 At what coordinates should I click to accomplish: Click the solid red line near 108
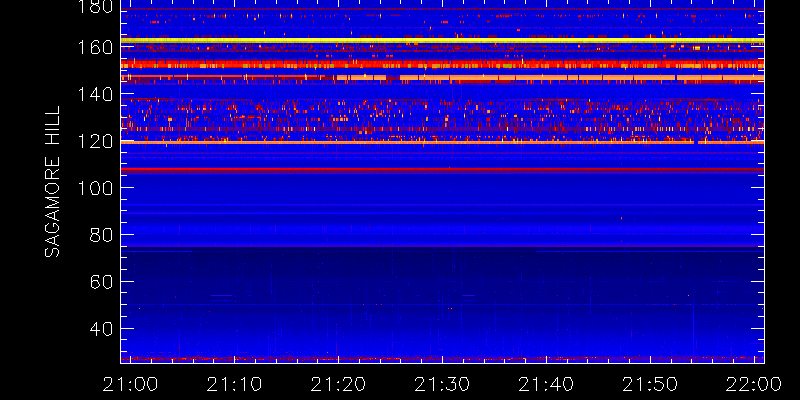click(442, 169)
